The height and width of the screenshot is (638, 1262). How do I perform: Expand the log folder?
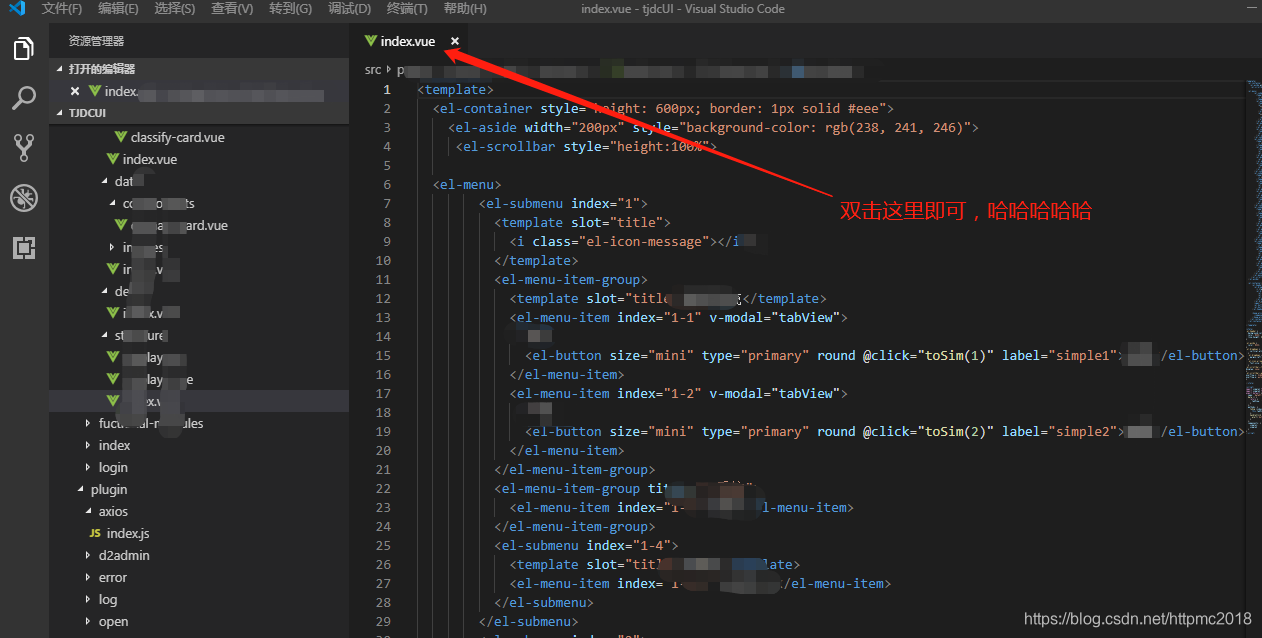click(108, 599)
